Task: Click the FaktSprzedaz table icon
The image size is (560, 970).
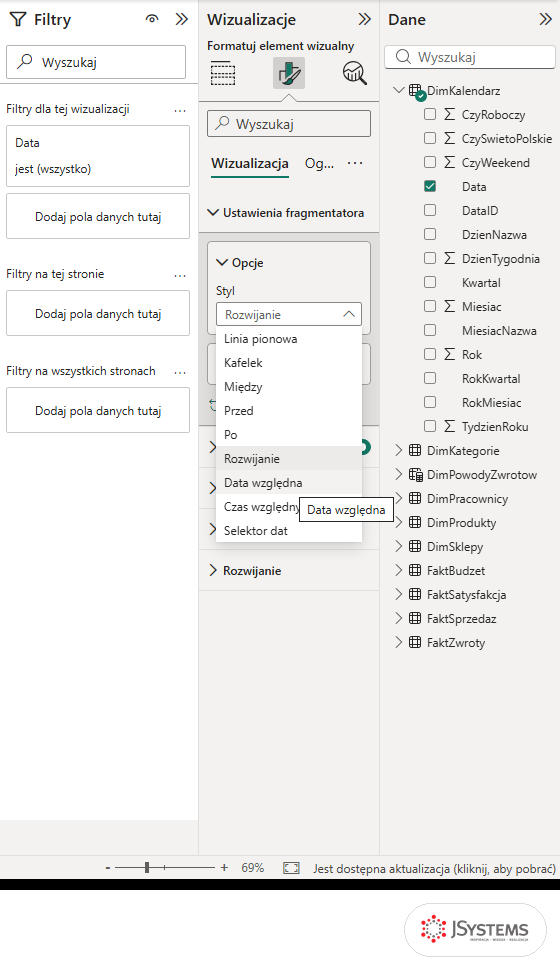Action: (x=415, y=619)
